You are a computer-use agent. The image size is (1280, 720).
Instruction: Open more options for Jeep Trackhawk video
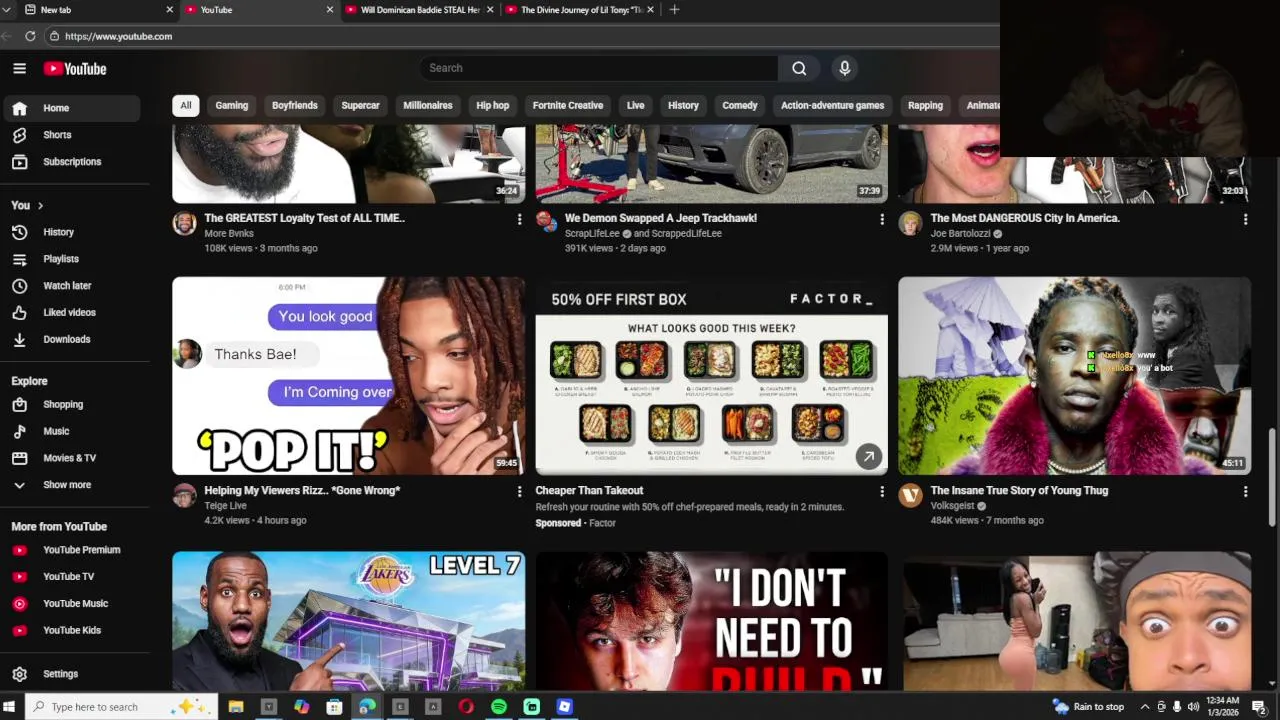(882, 219)
